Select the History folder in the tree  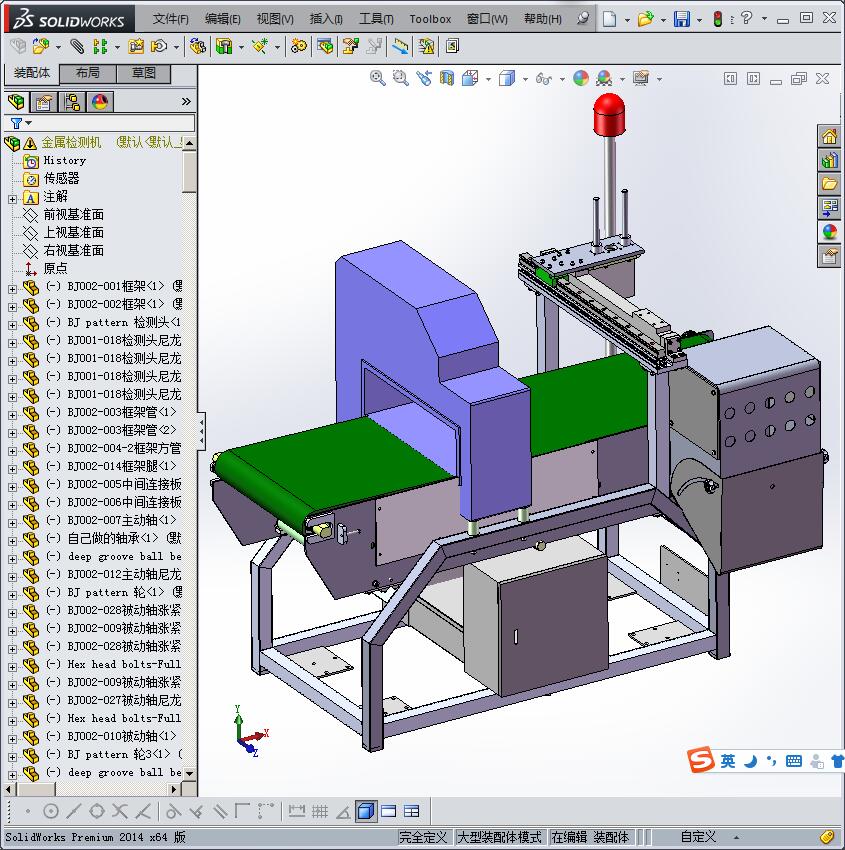64,160
